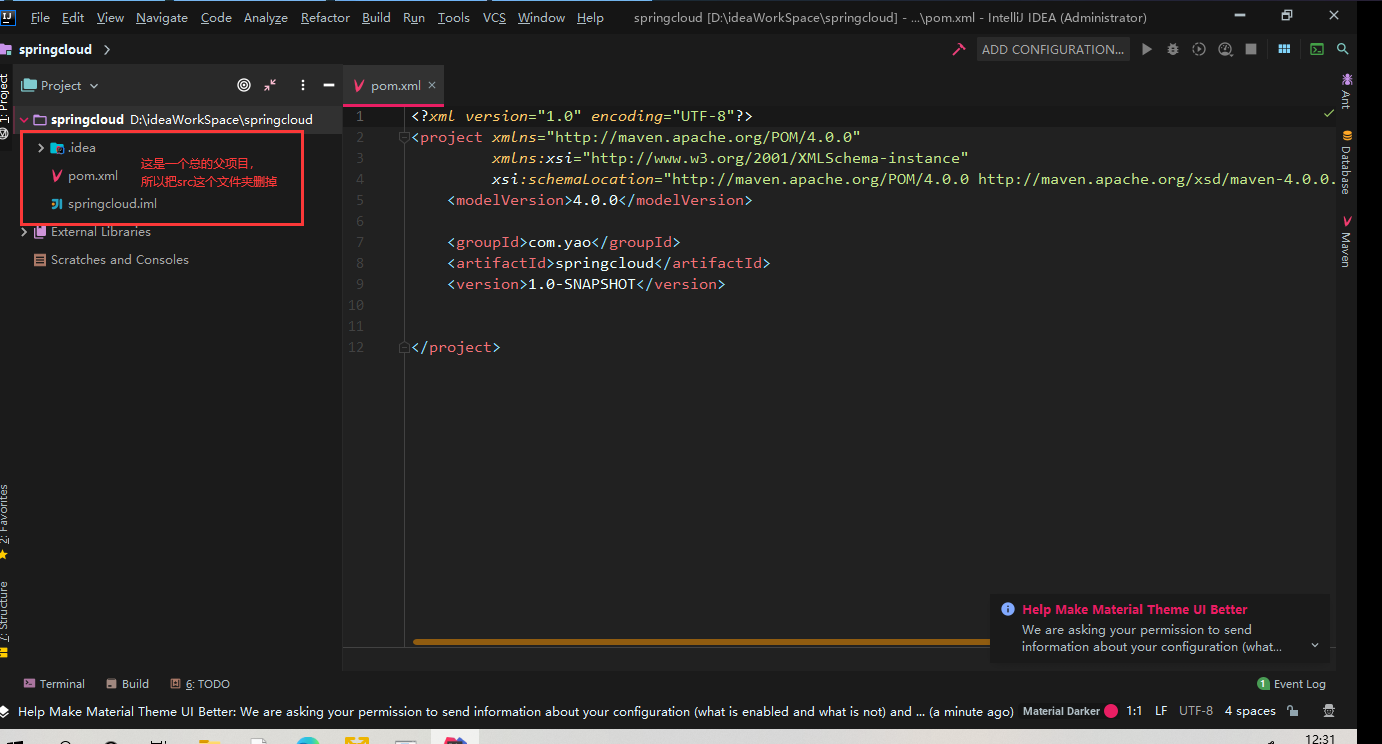Open the 2: Favorites side tab
Viewport: 1382px width, 744px height.
[5, 521]
